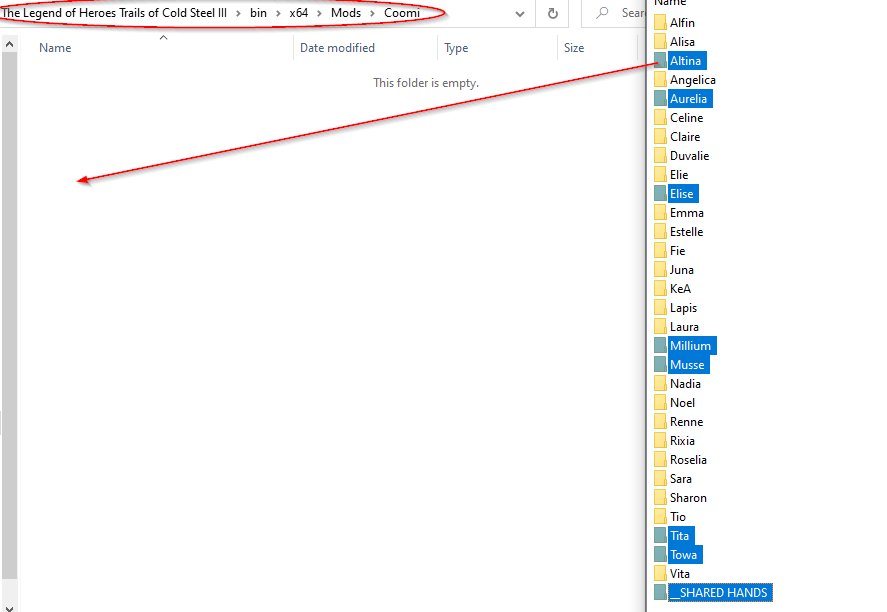This screenshot has width=887, height=612.
Task: Click the Rixia folder icon
Action: coord(660,441)
